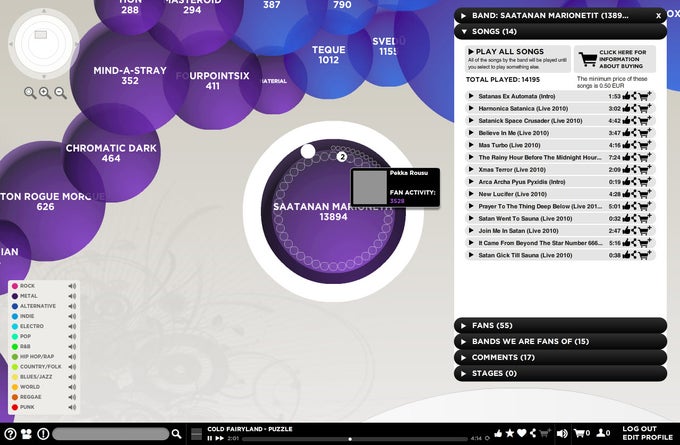Add Satan Gick Till Sauna to cart
The width and height of the screenshot is (680, 445).
click(645, 255)
